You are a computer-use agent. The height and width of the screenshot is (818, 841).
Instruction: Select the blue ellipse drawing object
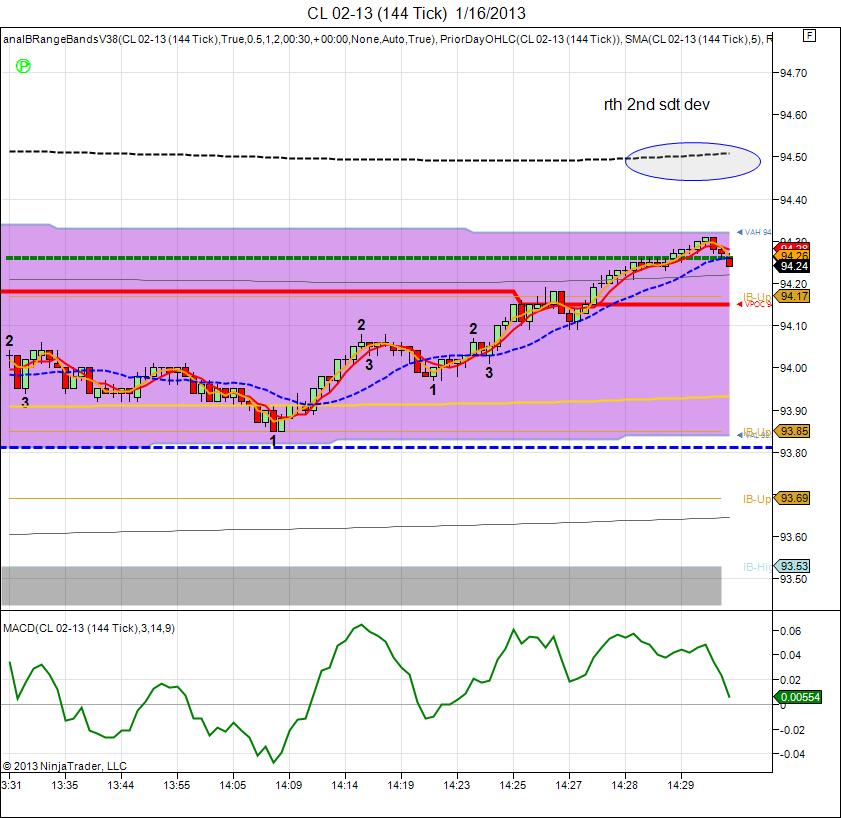click(692, 161)
